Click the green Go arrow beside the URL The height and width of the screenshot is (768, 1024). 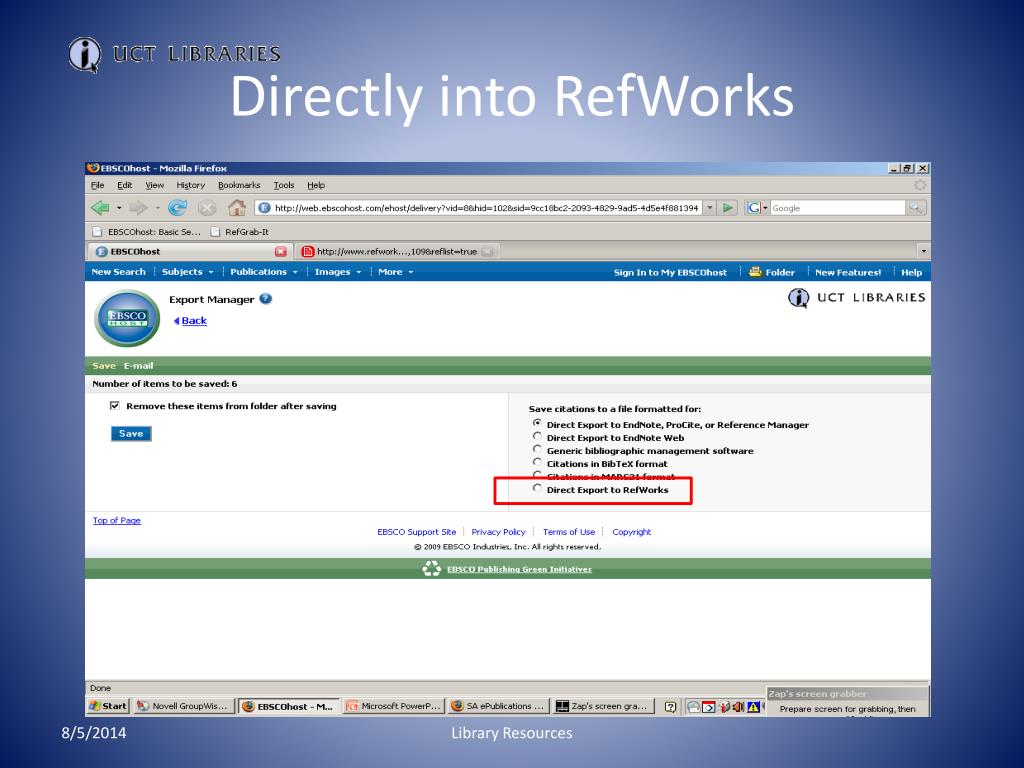click(x=728, y=208)
